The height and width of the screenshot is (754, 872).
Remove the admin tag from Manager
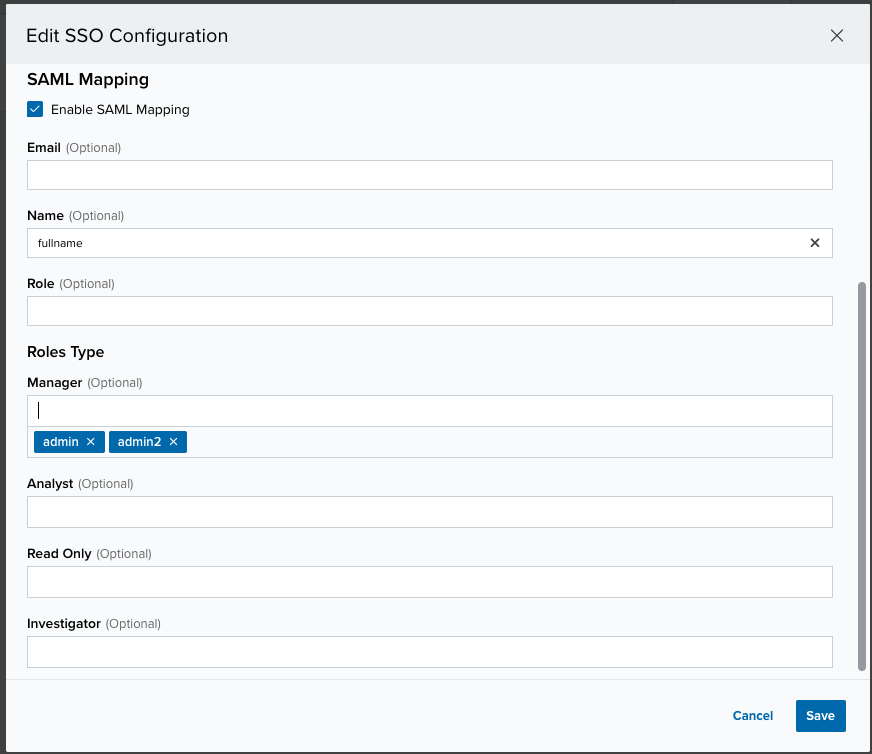click(x=91, y=442)
